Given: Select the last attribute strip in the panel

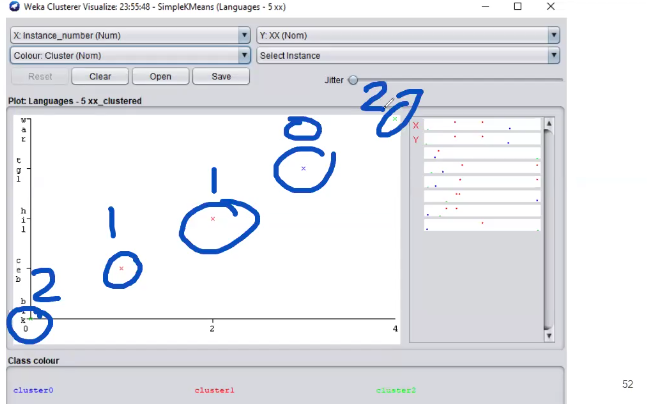Looking at the screenshot, I should pyautogui.click(x=482, y=225).
